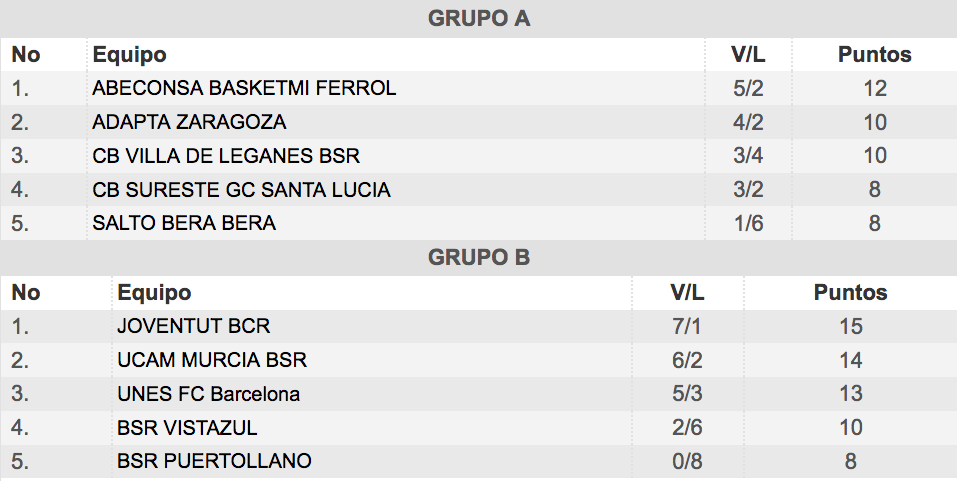
Task: Click BSR VISTAZUL team name
Action: click(187, 428)
